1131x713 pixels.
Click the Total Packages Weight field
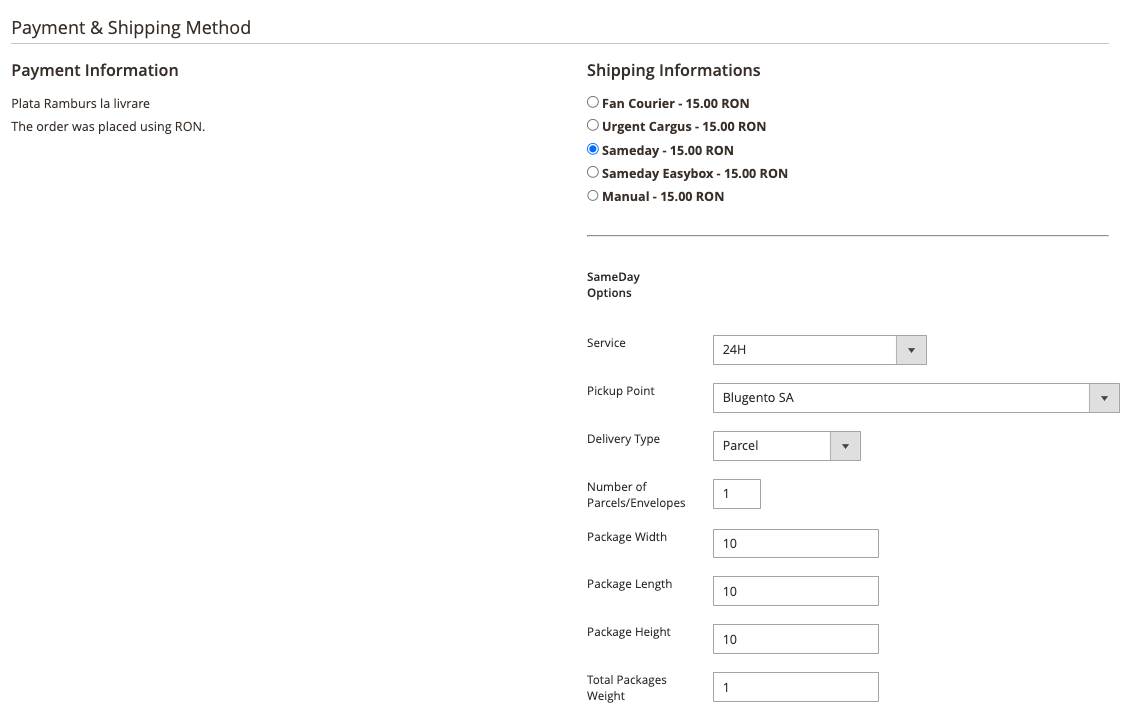pyautogui.click(x=796, y=687)
